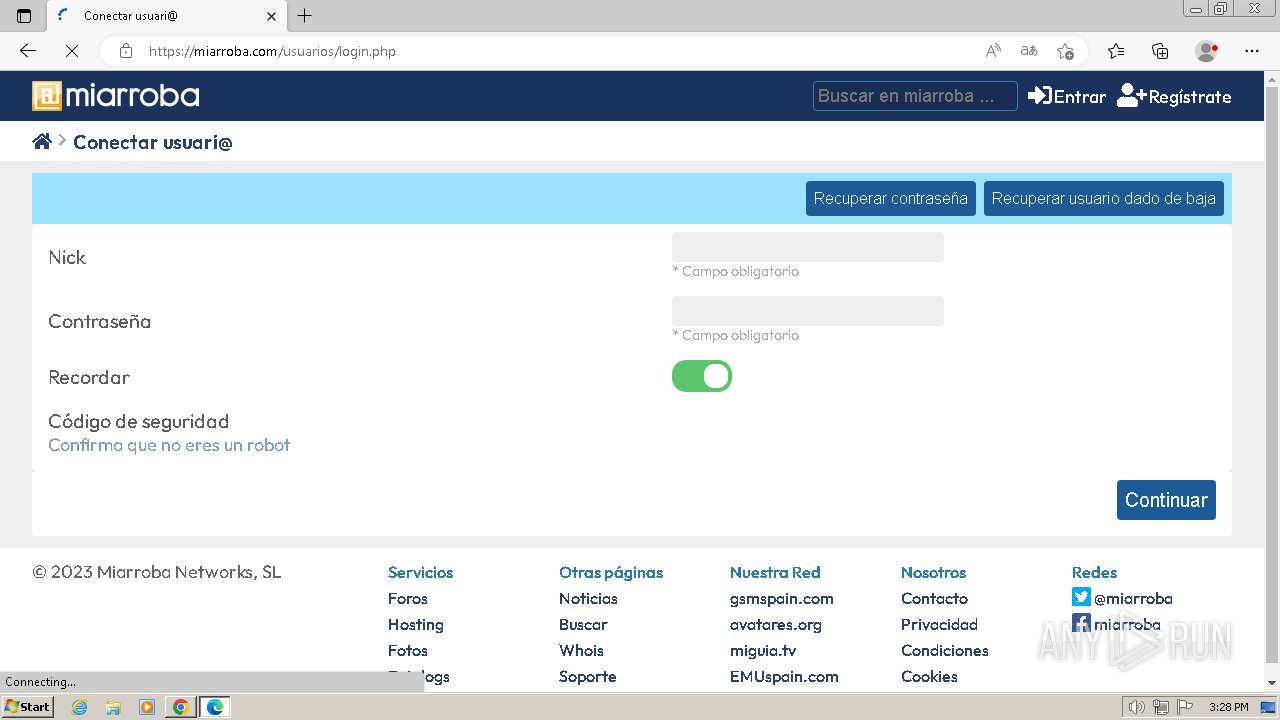This screenshot has height=720, width=1280.
Task: Click the miarroba logo
Action: coord(116,96)
